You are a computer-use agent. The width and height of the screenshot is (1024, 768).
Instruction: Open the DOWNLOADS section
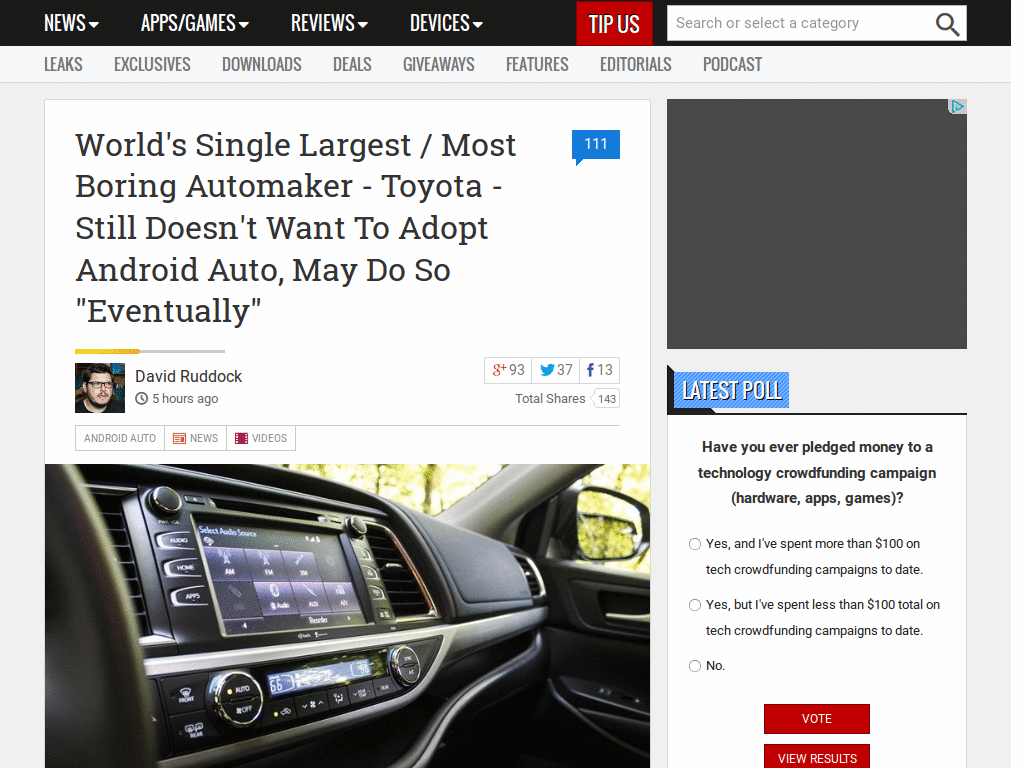tap(262, 65)
